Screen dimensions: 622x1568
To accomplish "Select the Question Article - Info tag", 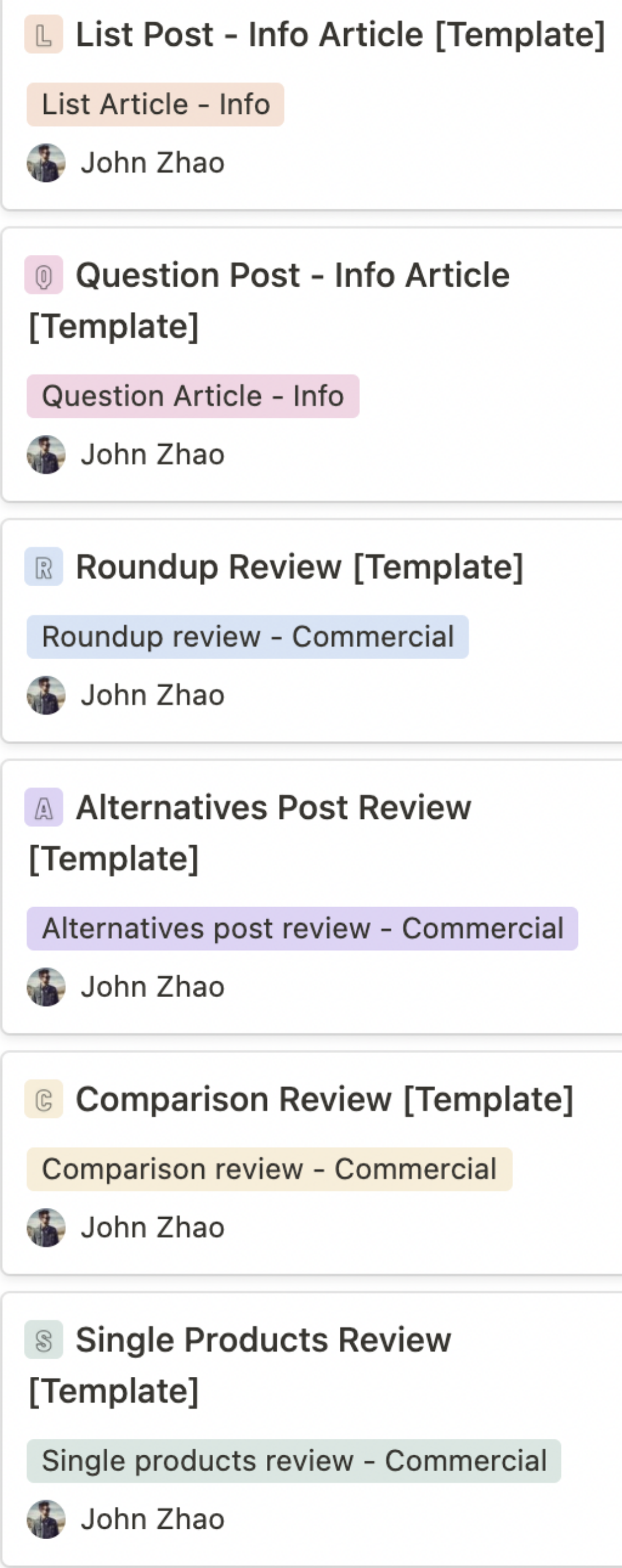I will pyautogui.click(x=193, y=396).
